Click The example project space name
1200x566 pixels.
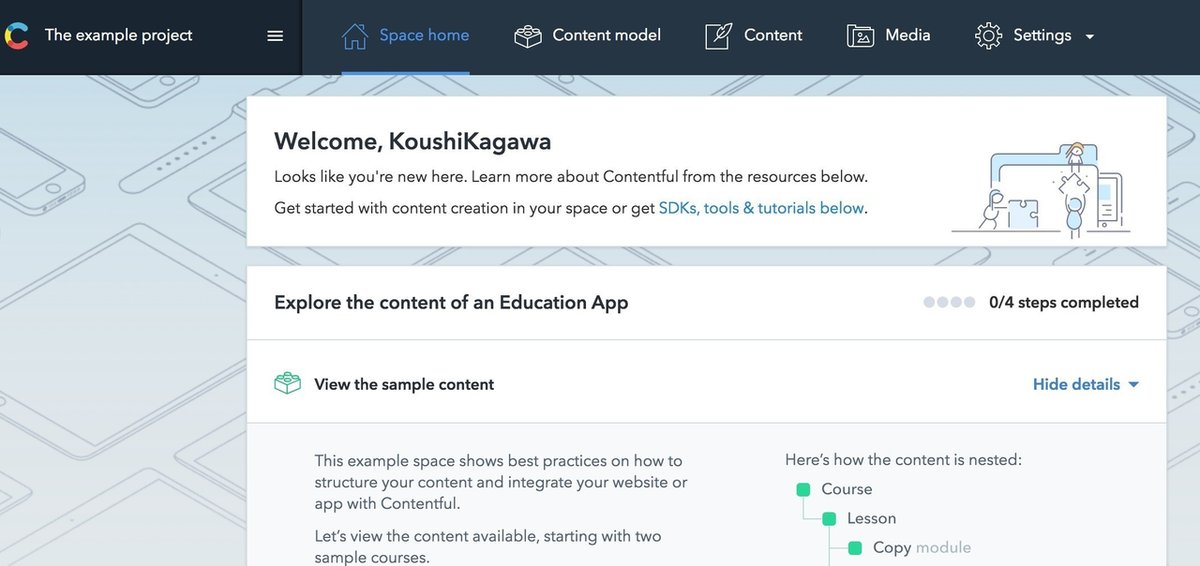click(118, 35)
